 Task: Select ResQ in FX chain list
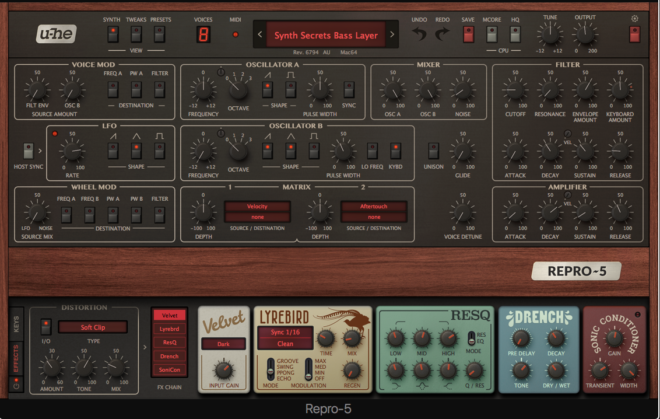coord(170,342)
